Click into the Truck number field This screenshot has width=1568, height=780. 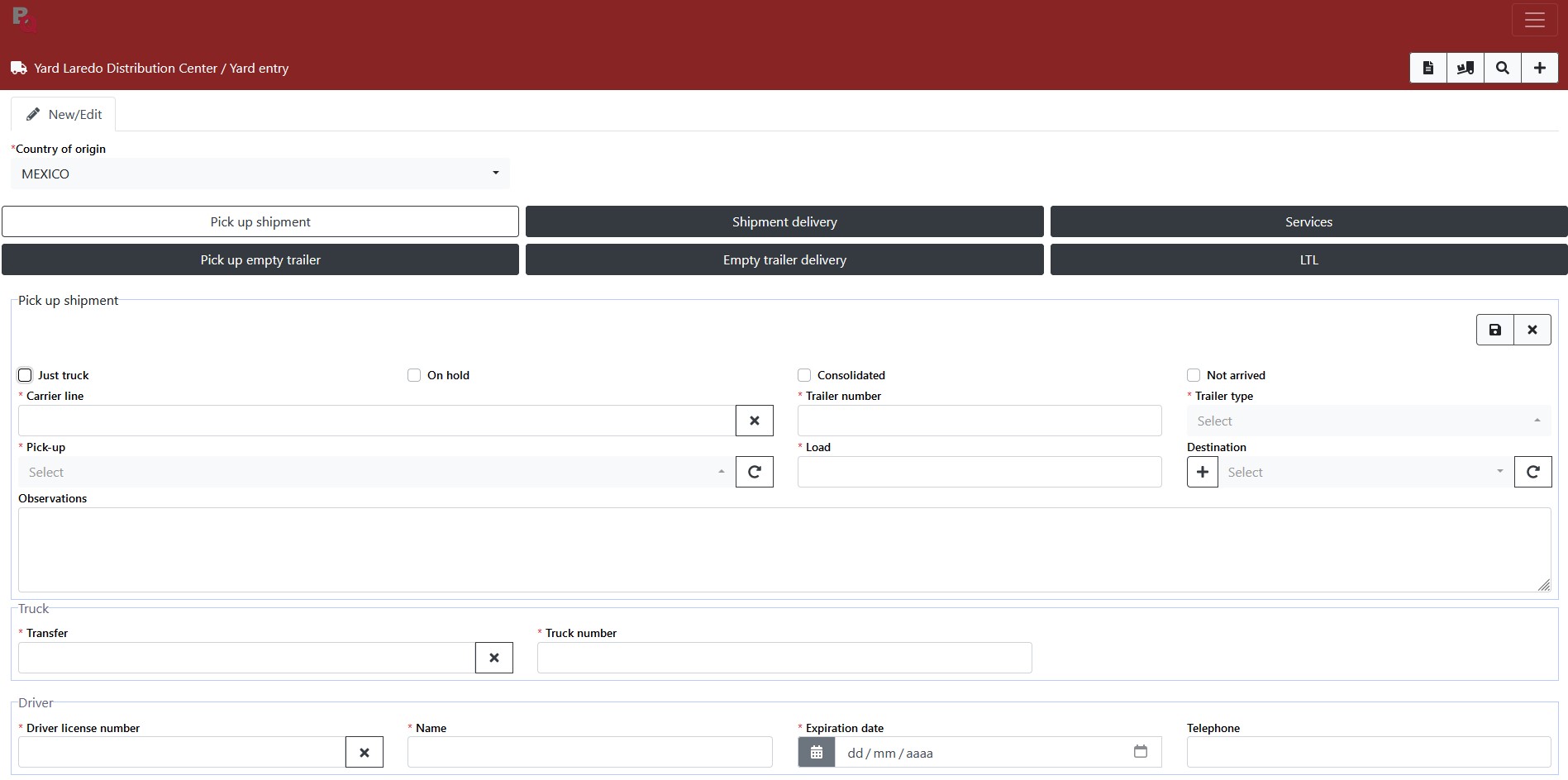click(784, 658)
